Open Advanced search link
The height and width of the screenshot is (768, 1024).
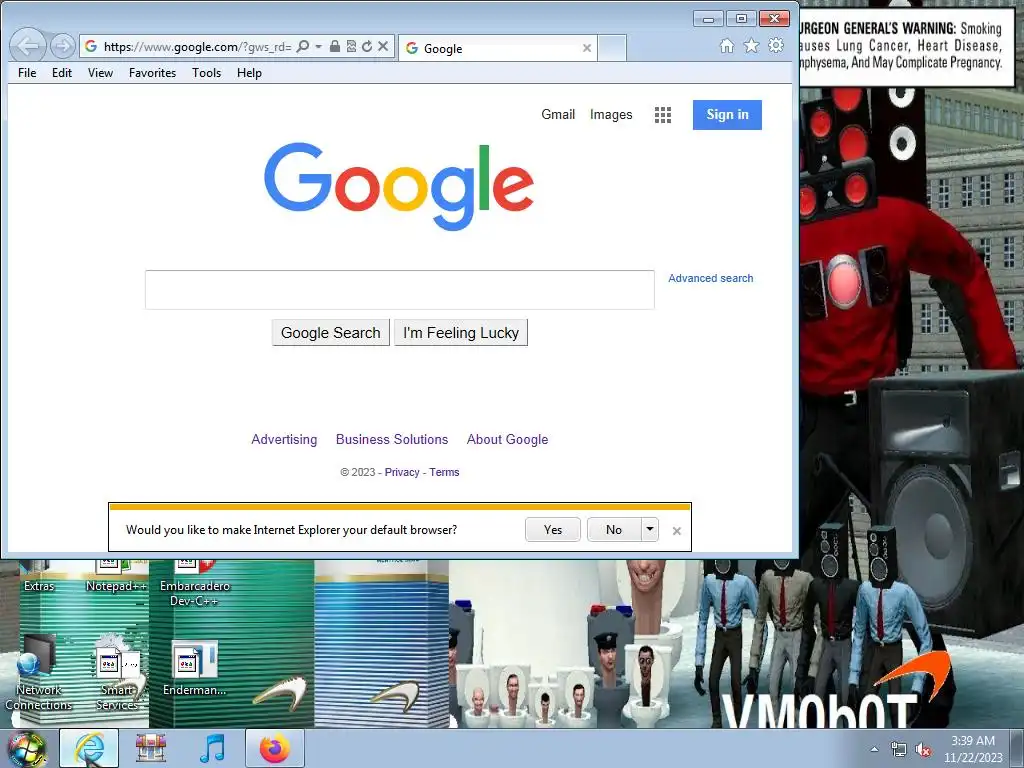(711, 278)
